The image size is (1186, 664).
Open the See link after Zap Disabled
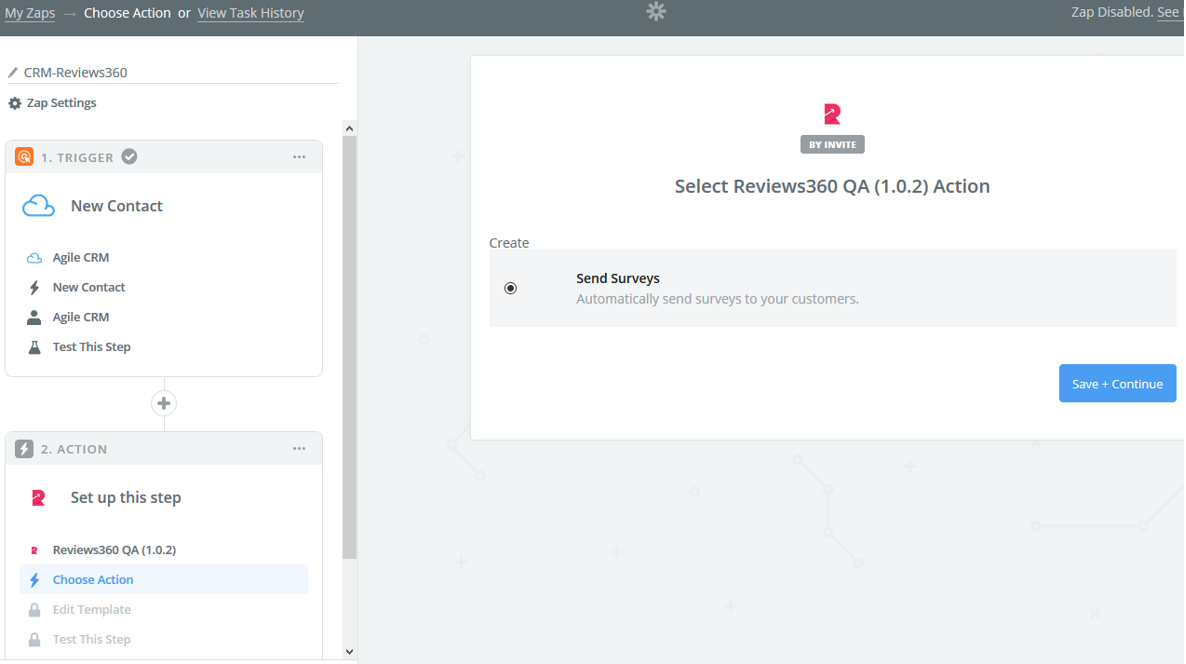coord(1168,12)
